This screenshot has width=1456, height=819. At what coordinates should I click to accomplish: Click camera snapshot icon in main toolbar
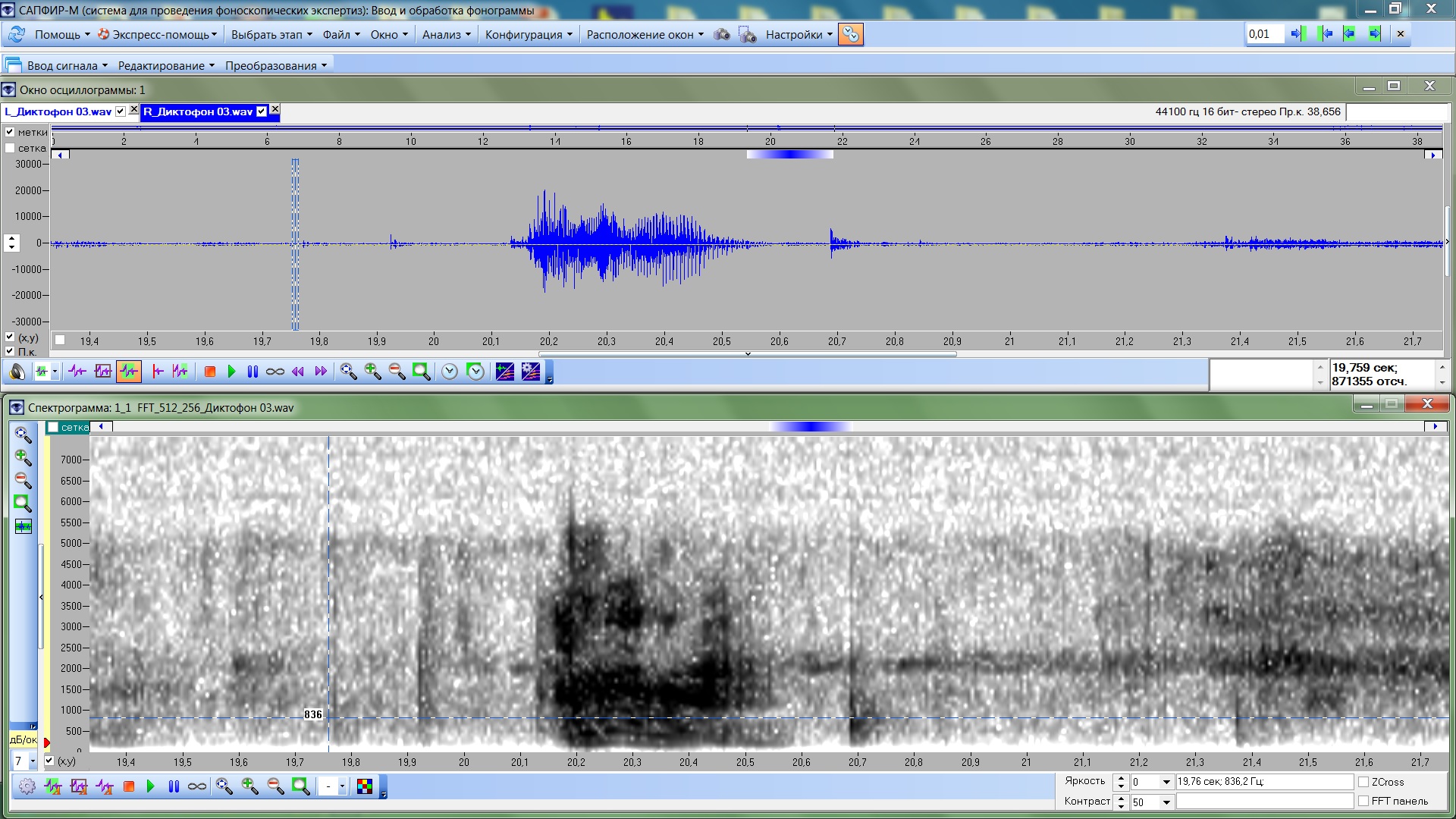pyautogui.click(x=722, y=35)
